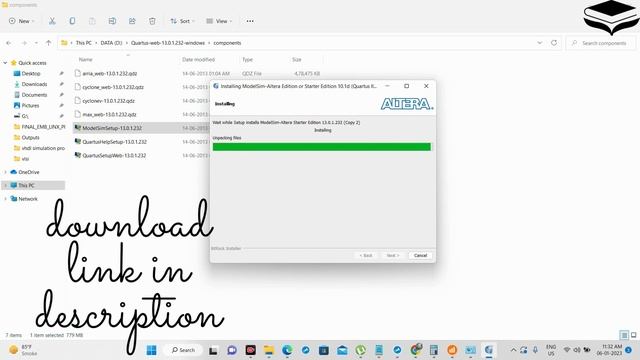Open the Outputs folder in sidebar
640x360 pixels.
30,138
